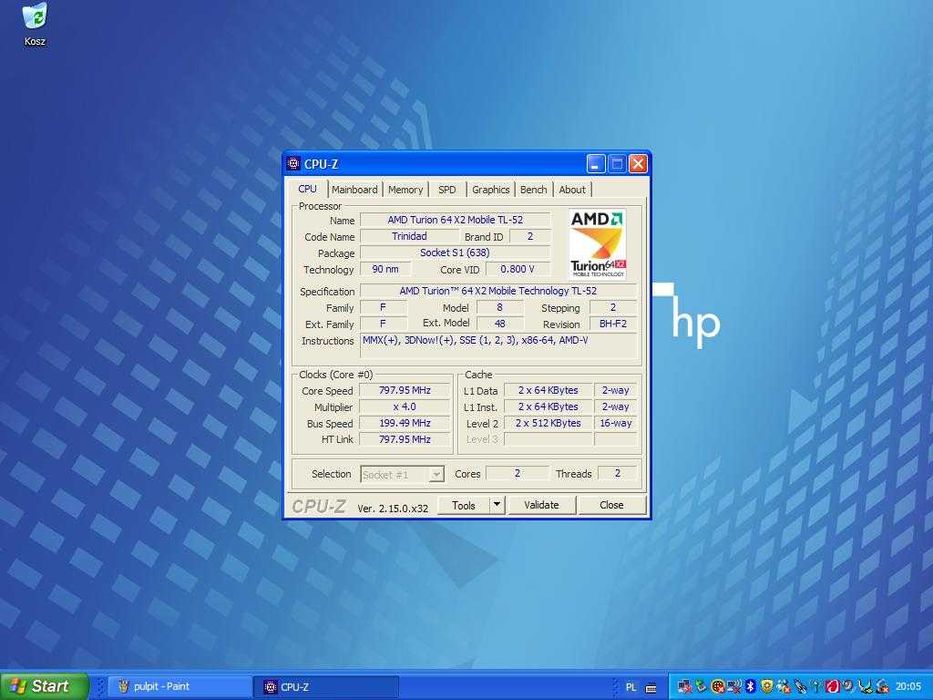Click the disconnected wireless network tray icon
Viewport: 933px width, 700px height.
734,686
